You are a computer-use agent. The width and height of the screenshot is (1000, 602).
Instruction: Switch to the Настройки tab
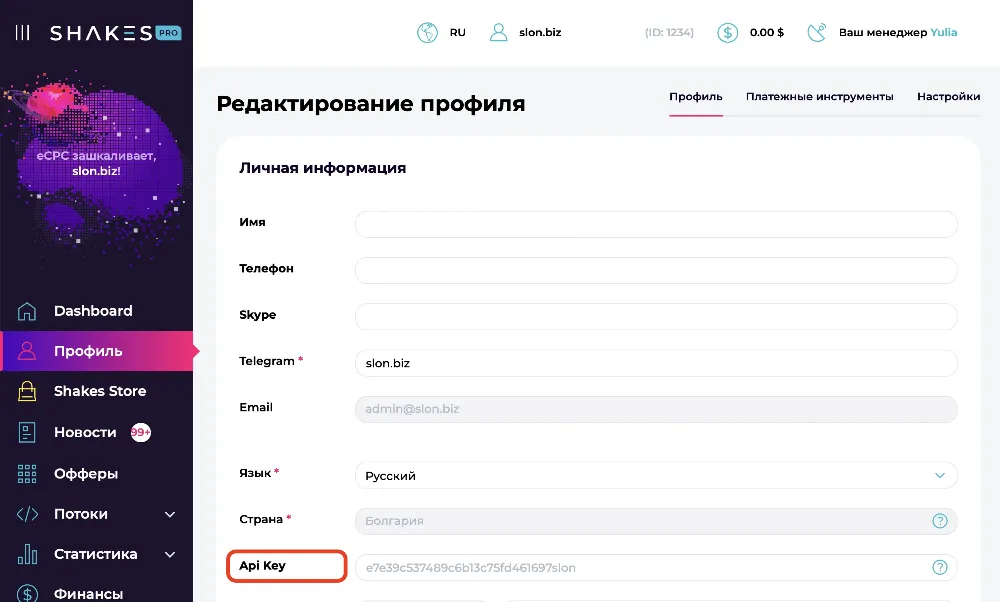tap(948, 97)
